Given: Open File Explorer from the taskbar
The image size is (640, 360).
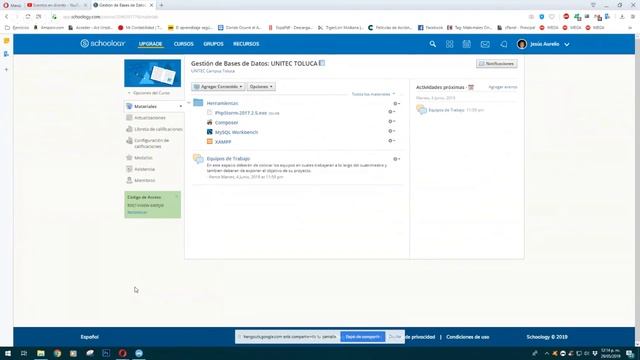Looking at the screenshot, I should pyautogui.click(x=41, y=353).
